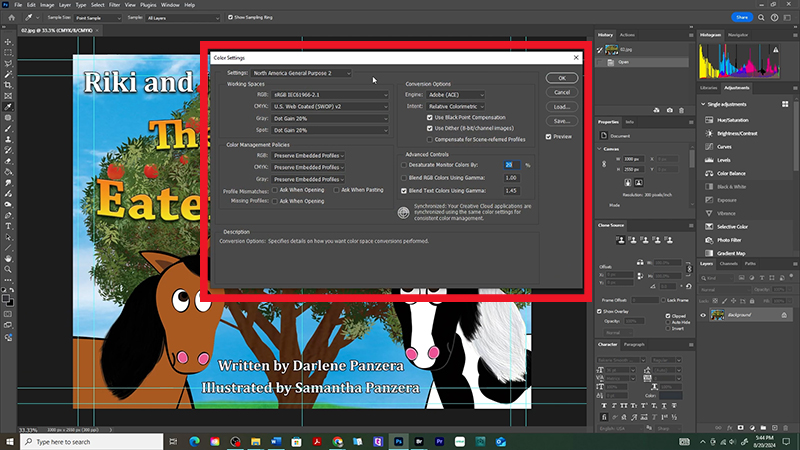Open RGB color management policy dropdown
800x450 pixels.
click(x=308, y=156)
